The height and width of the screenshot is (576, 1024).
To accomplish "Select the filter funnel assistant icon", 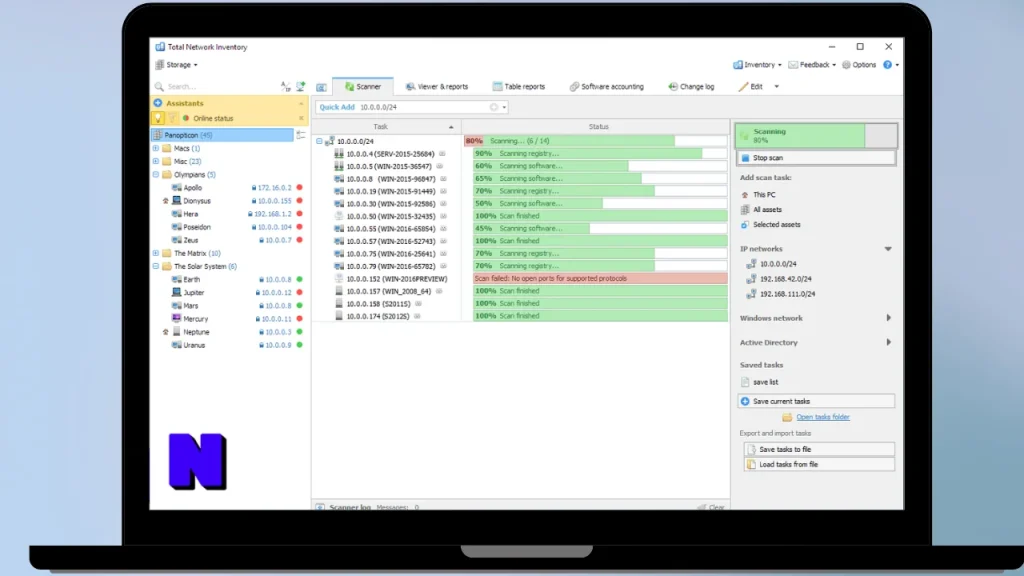I will tap(172, 118).
